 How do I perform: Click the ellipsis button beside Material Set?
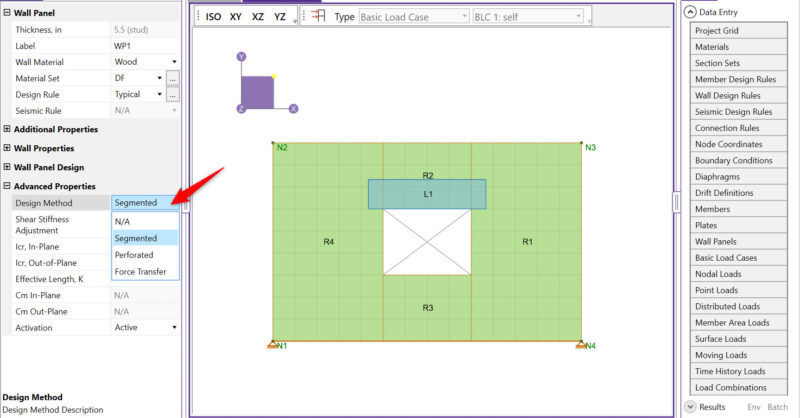pos(172,78)
